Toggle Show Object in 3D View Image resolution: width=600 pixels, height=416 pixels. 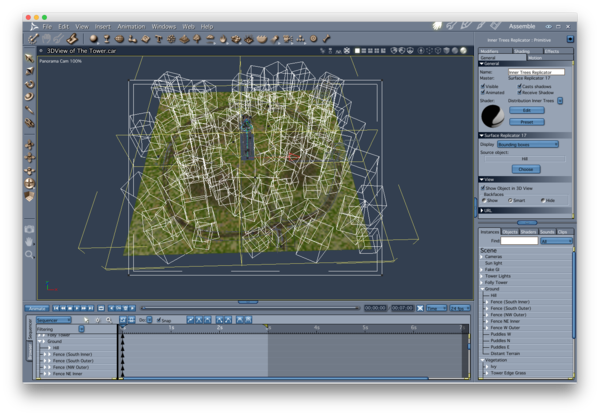click(483, 188)
